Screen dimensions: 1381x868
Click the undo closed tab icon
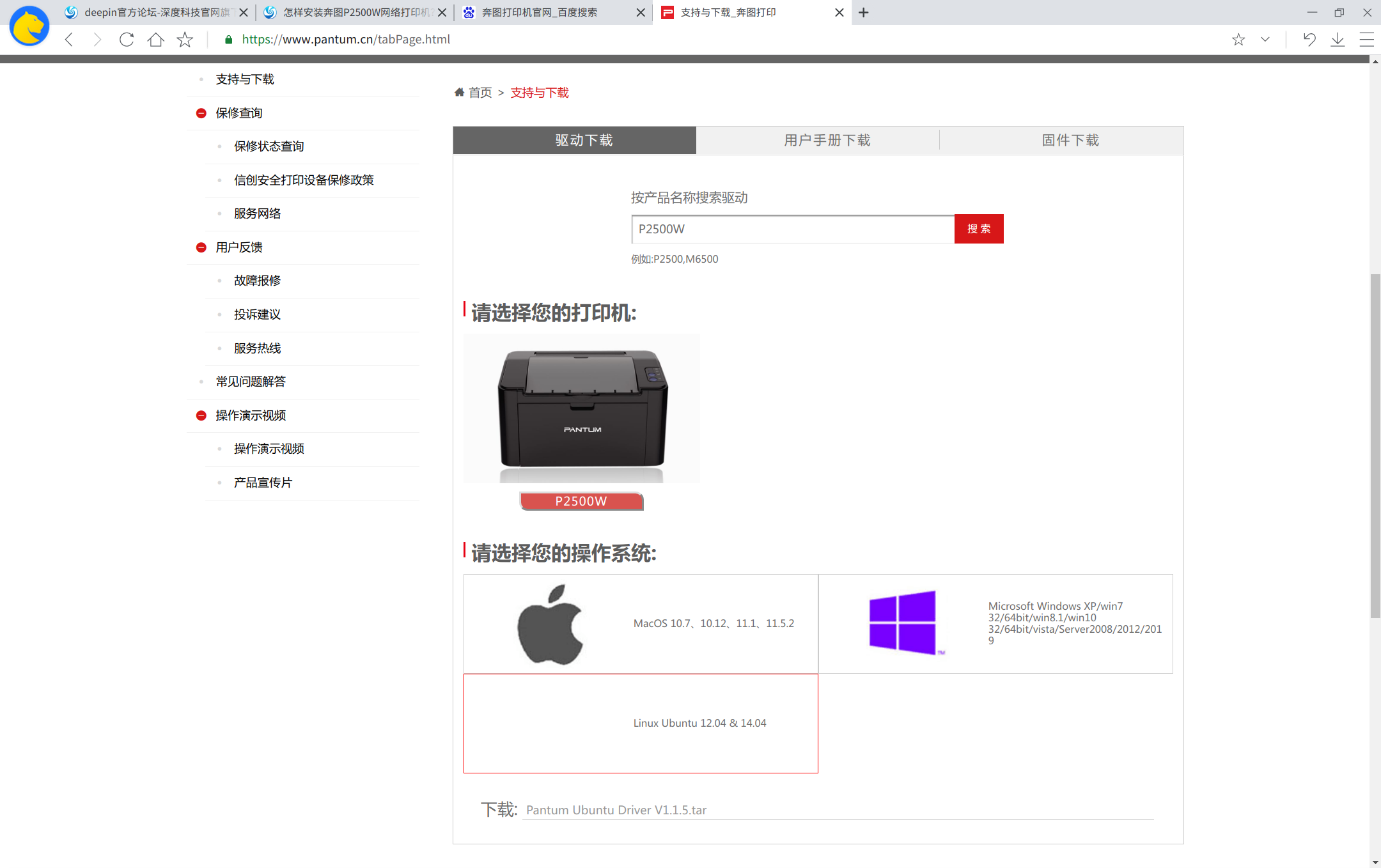click(x=1309, y=40)
